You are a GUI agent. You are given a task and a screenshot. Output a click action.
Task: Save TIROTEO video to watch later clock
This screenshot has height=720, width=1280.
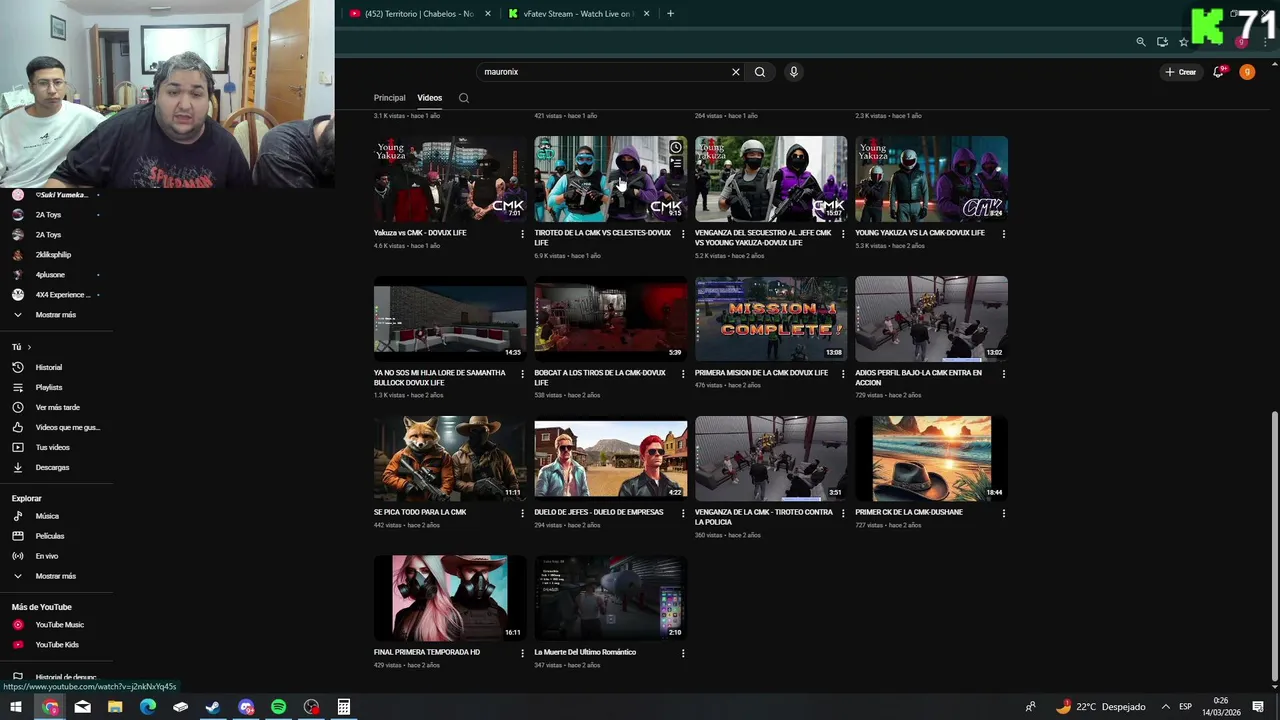point(676,148)
